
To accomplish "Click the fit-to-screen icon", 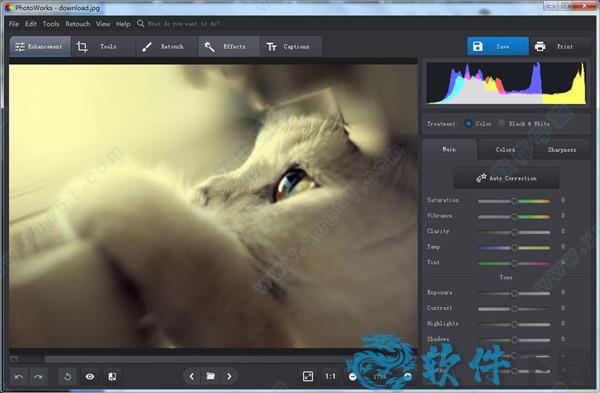I will click(308, 377).
